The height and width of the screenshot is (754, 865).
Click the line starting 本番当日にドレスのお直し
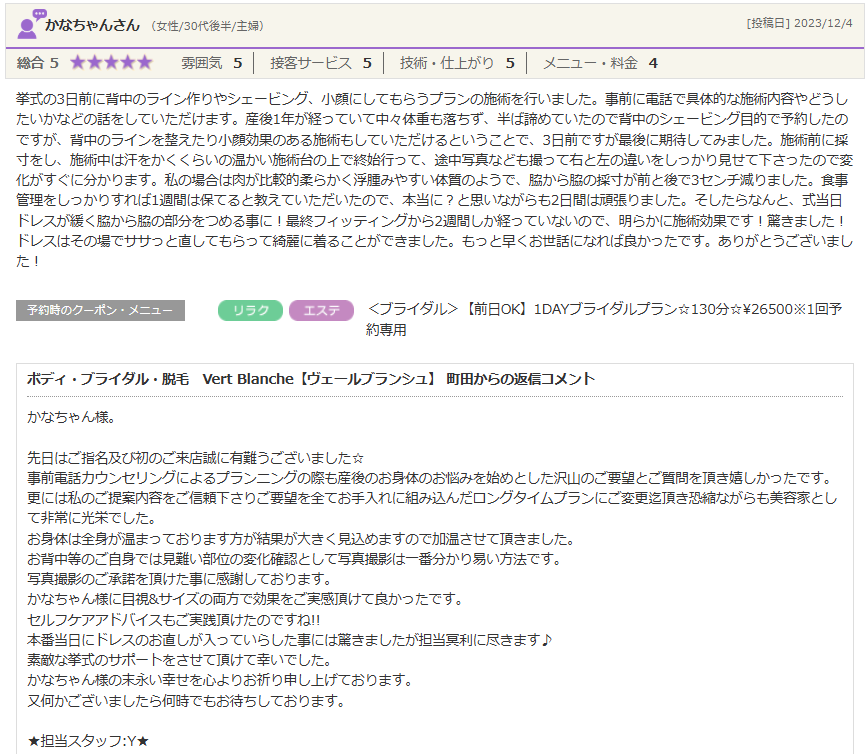coord(290,640)
